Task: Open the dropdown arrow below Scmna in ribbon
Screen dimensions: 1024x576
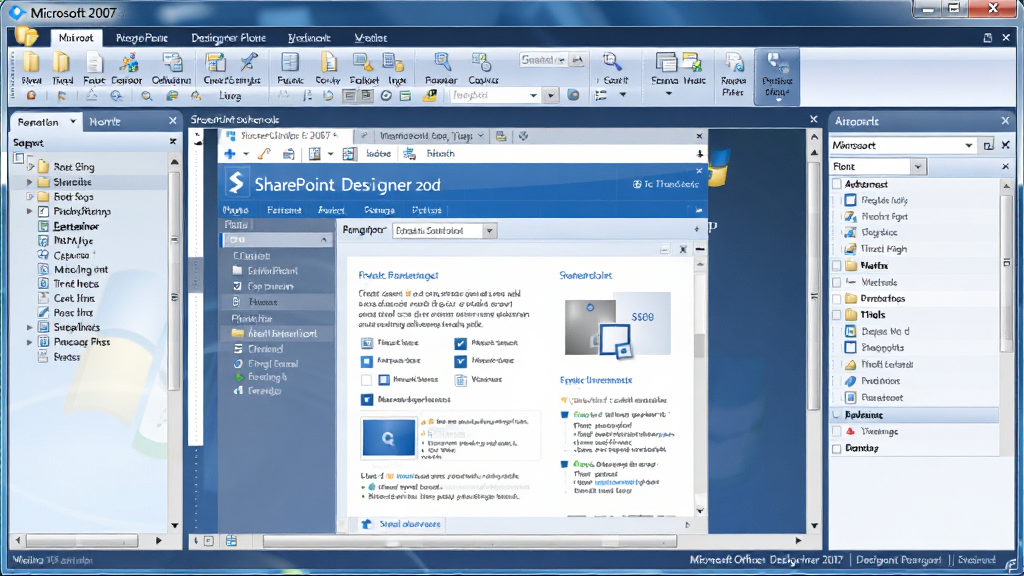Action: point(668,94)
